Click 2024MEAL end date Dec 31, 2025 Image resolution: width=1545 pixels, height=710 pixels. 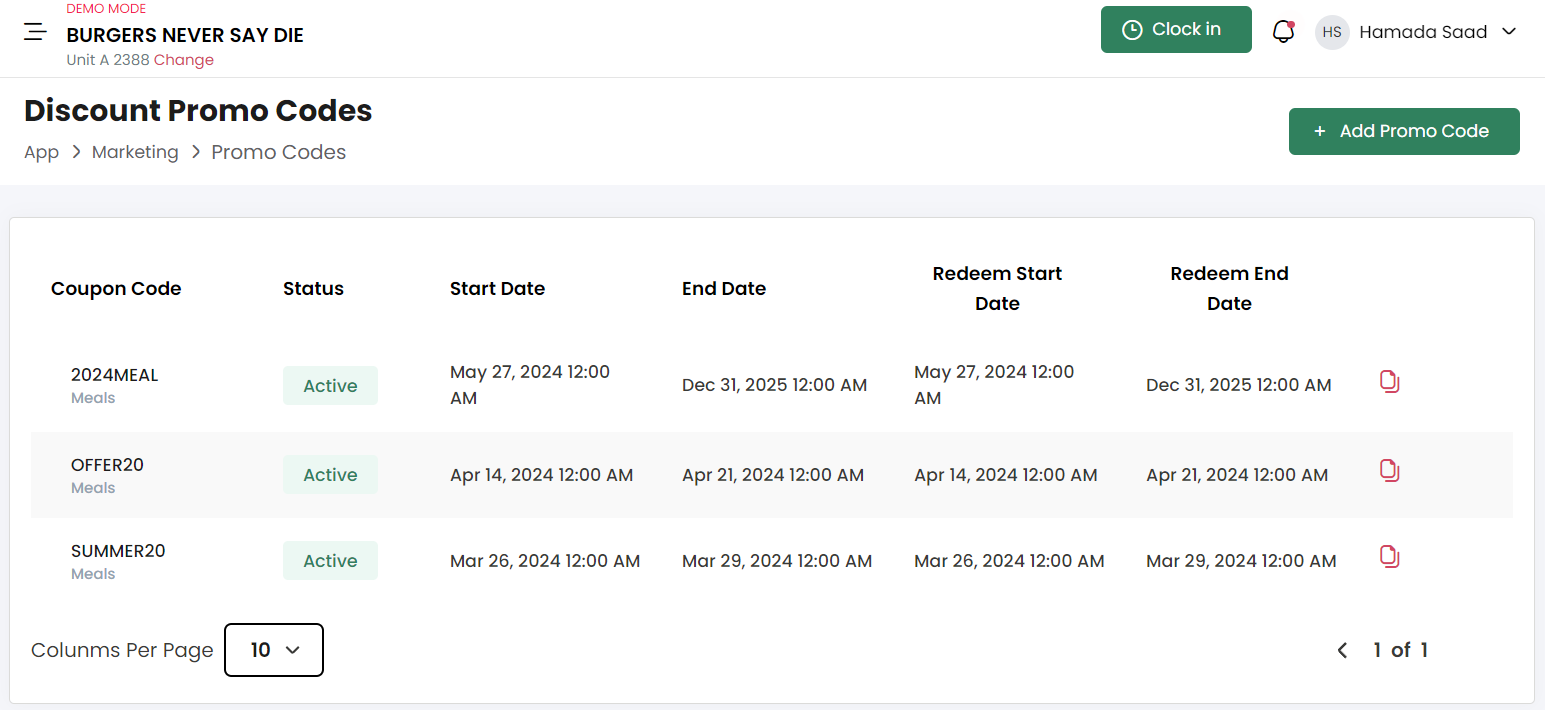click(774, 385)
